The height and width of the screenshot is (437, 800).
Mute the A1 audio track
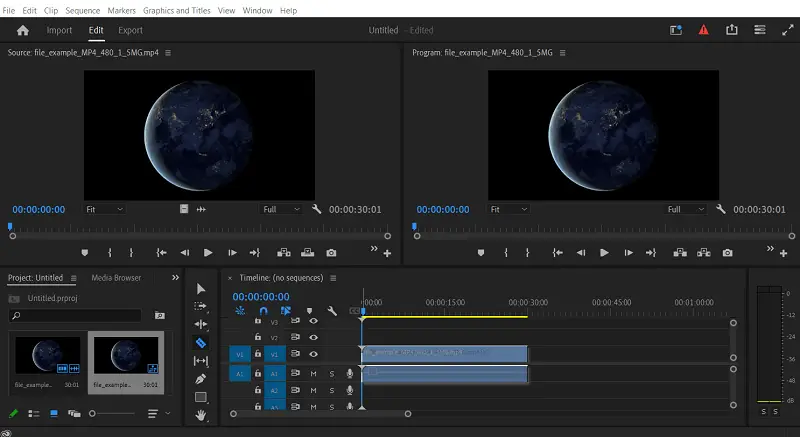313,373
